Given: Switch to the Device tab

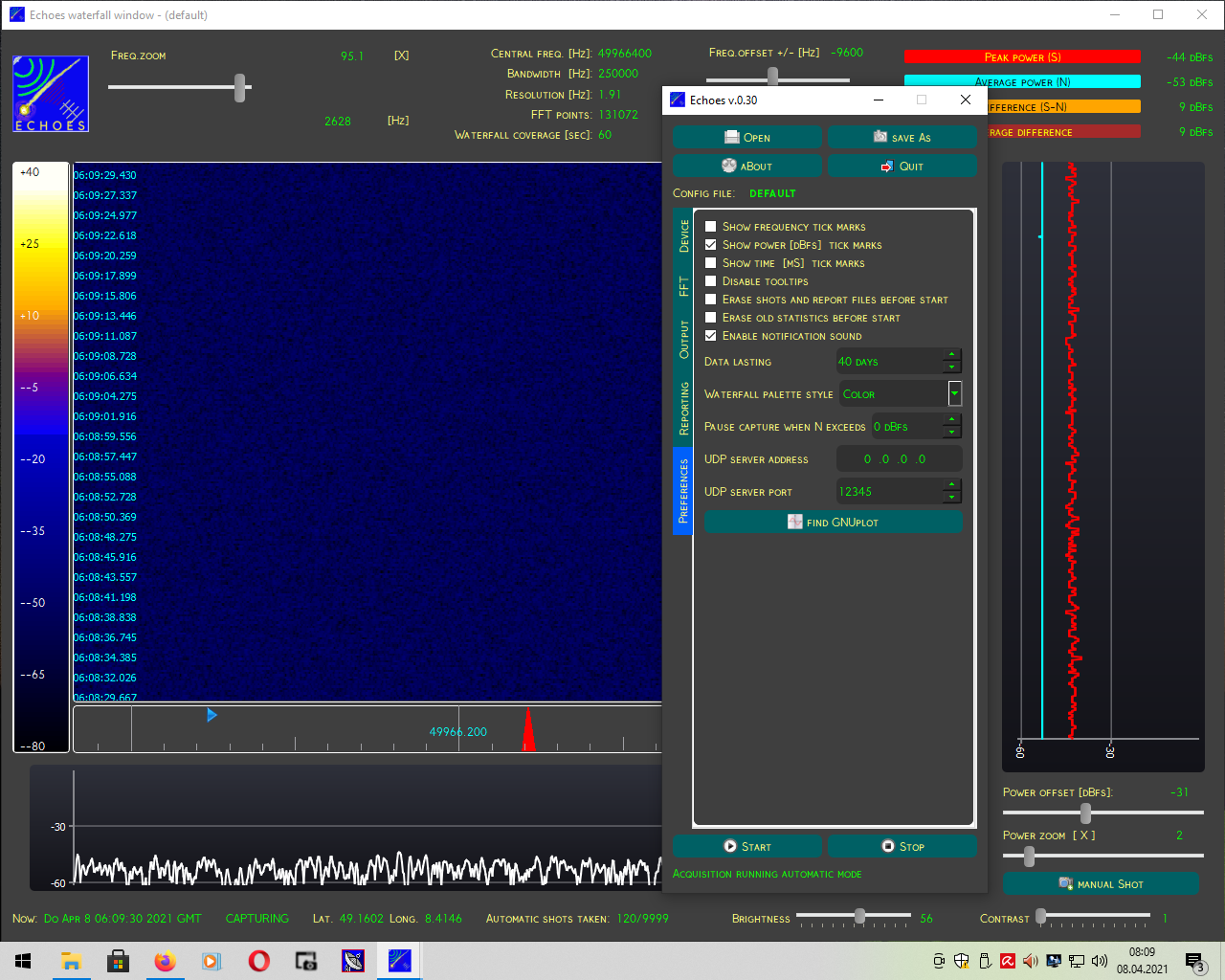Looking at the screenshot, I should (x=683, y=236).
